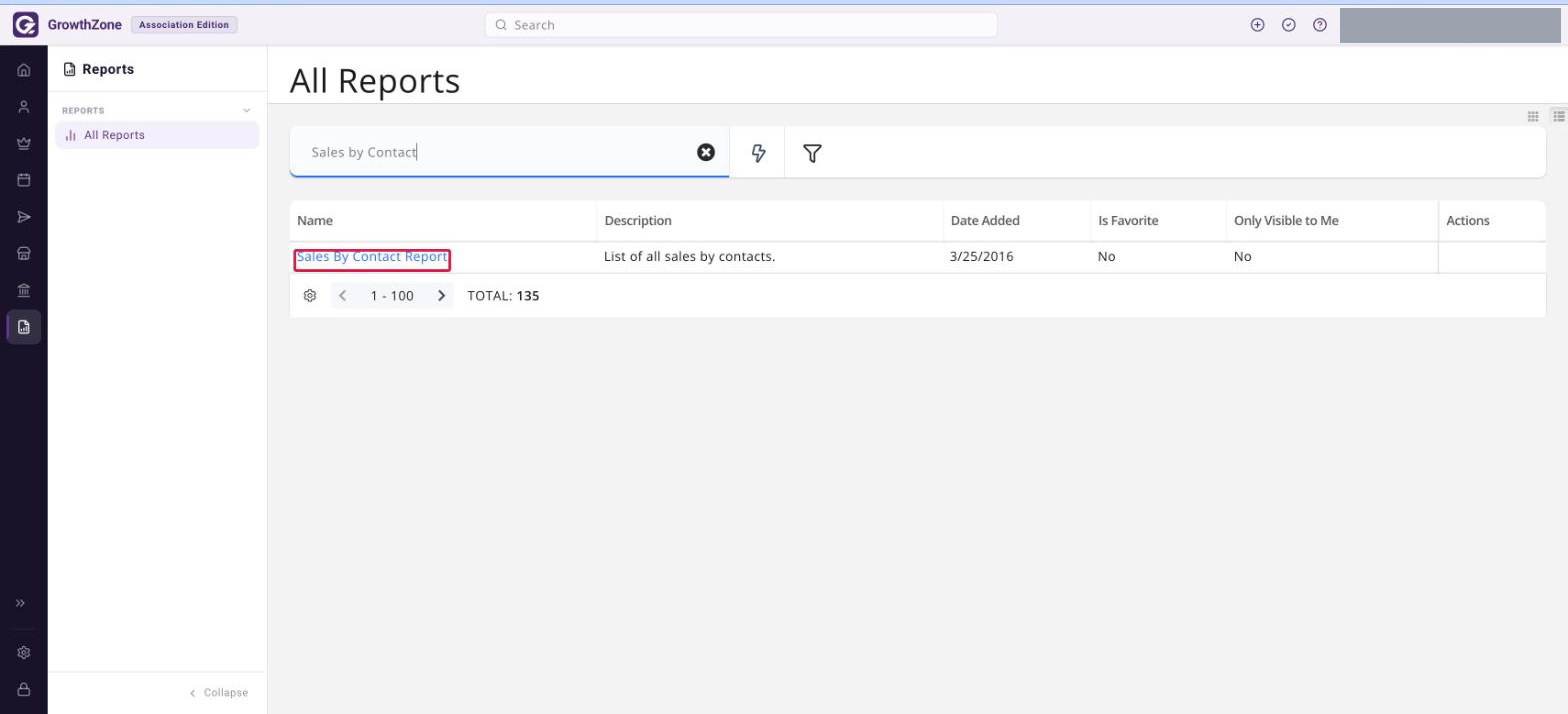Click the '1 - 100' page range
The height and width of the screenshot is (714, 1568).
point(392,296)
